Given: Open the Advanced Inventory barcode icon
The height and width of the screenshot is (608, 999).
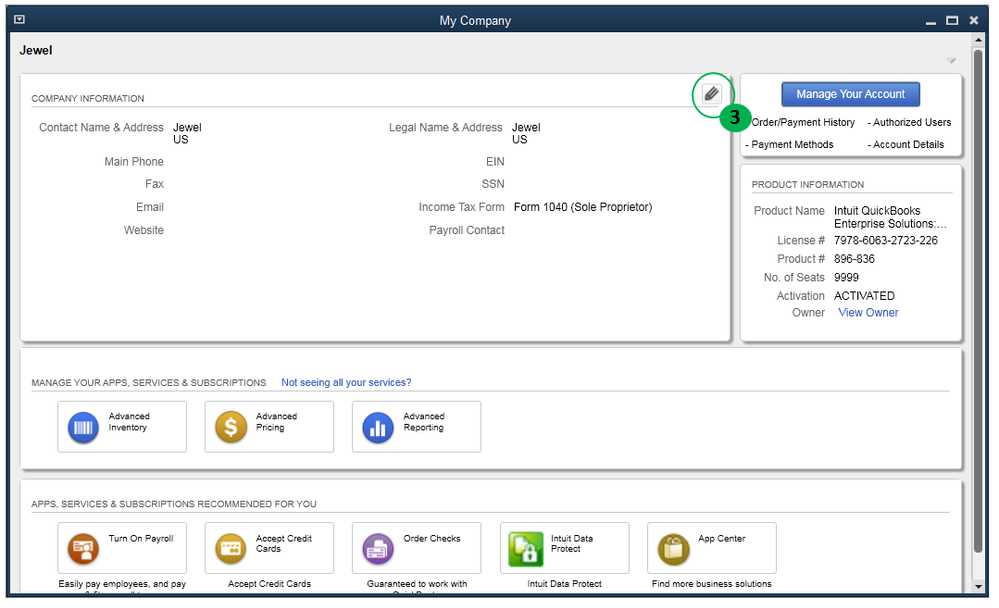Looking at the screenshot, I should point(83,427).
